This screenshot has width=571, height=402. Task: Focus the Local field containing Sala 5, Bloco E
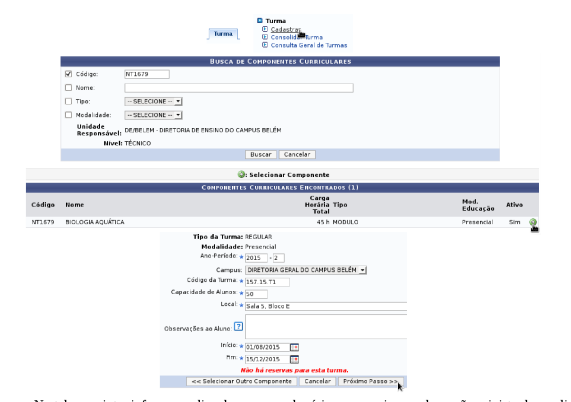(x=326, y=306)
